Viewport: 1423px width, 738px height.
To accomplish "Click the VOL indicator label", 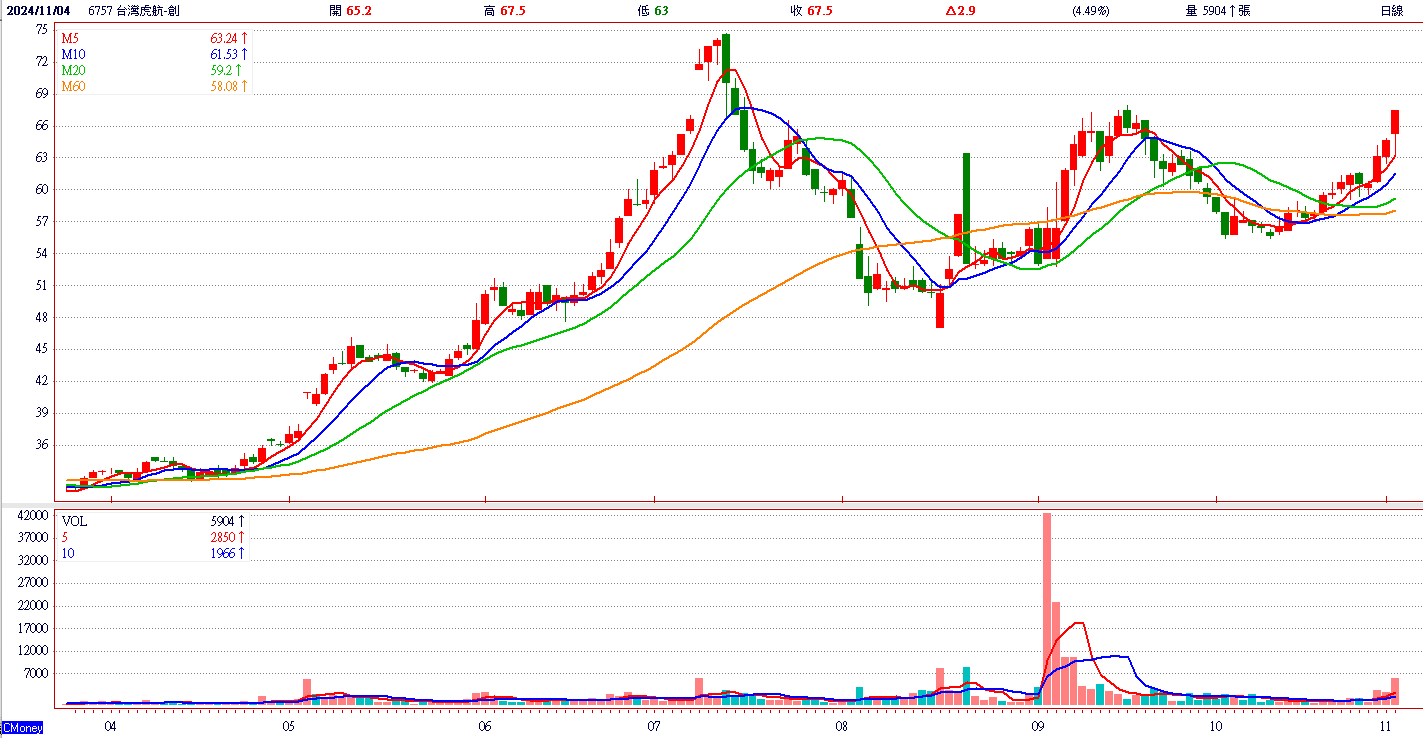I will (74, 521).
